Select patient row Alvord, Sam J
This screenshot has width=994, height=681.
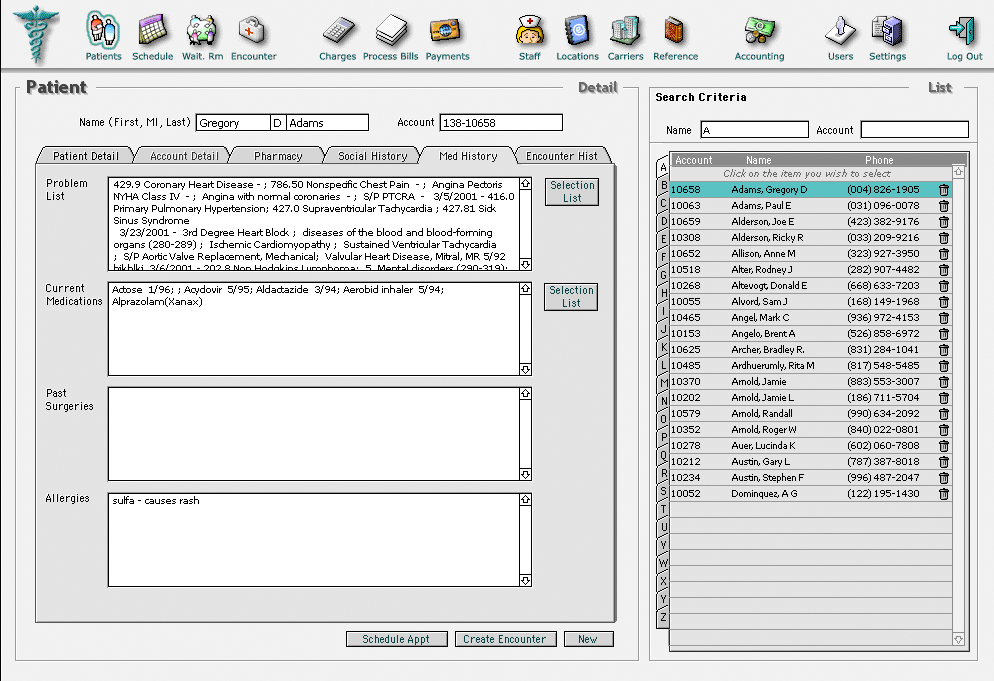pos(810,302)
